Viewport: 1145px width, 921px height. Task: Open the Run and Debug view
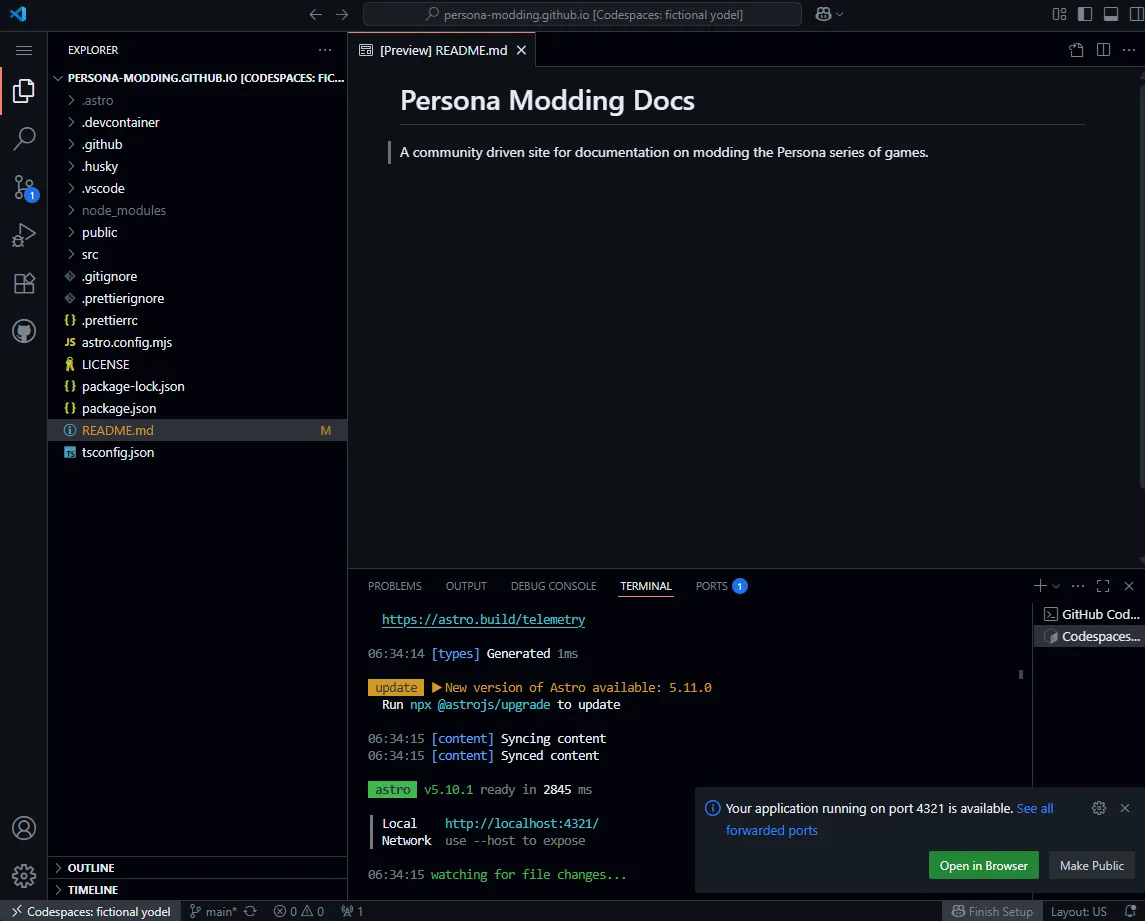point(24,235)
